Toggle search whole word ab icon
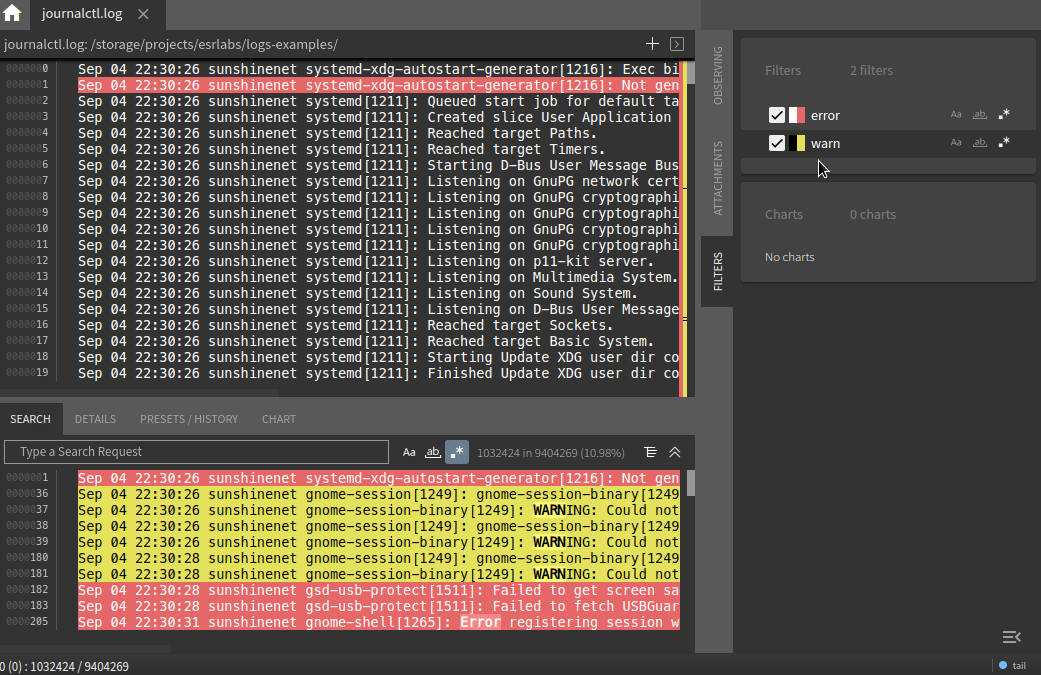Screen dimensions: 1041x675 click(x=433, y=452)
